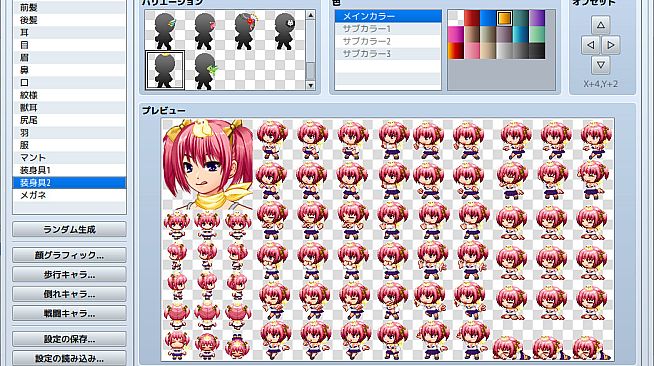Image resolution: width=654 pixels, height=366 pixels.
Task: Select メガネ in the parts list
Action: pos(69,195)
